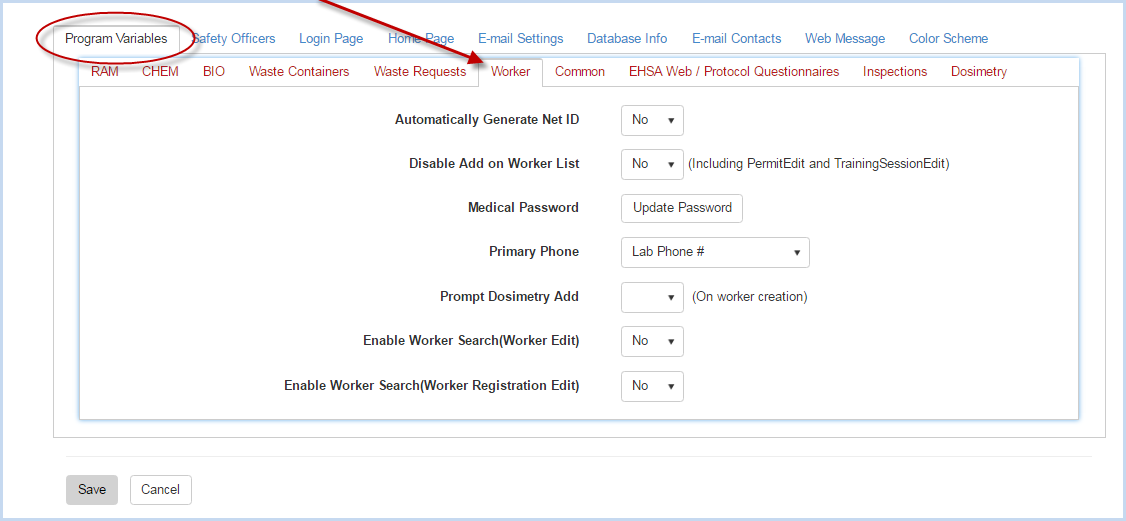Image resolution: width=1126 pixels, height=521 pixels.
Task: Expand the Prompt Dosimetry Add dropdown
Action: [652, 297]
